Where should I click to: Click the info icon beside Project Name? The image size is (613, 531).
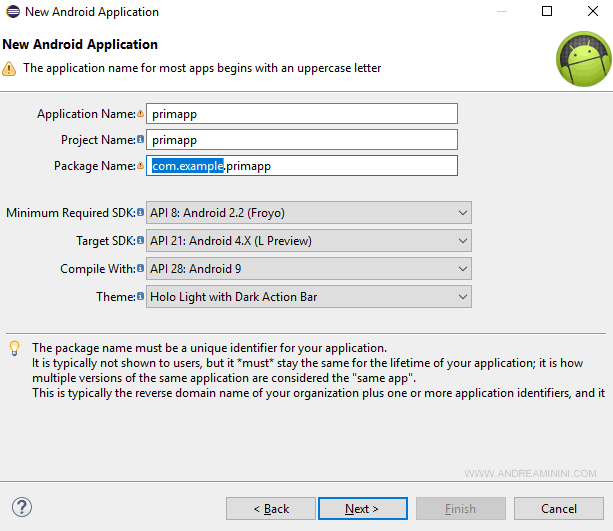141,140
